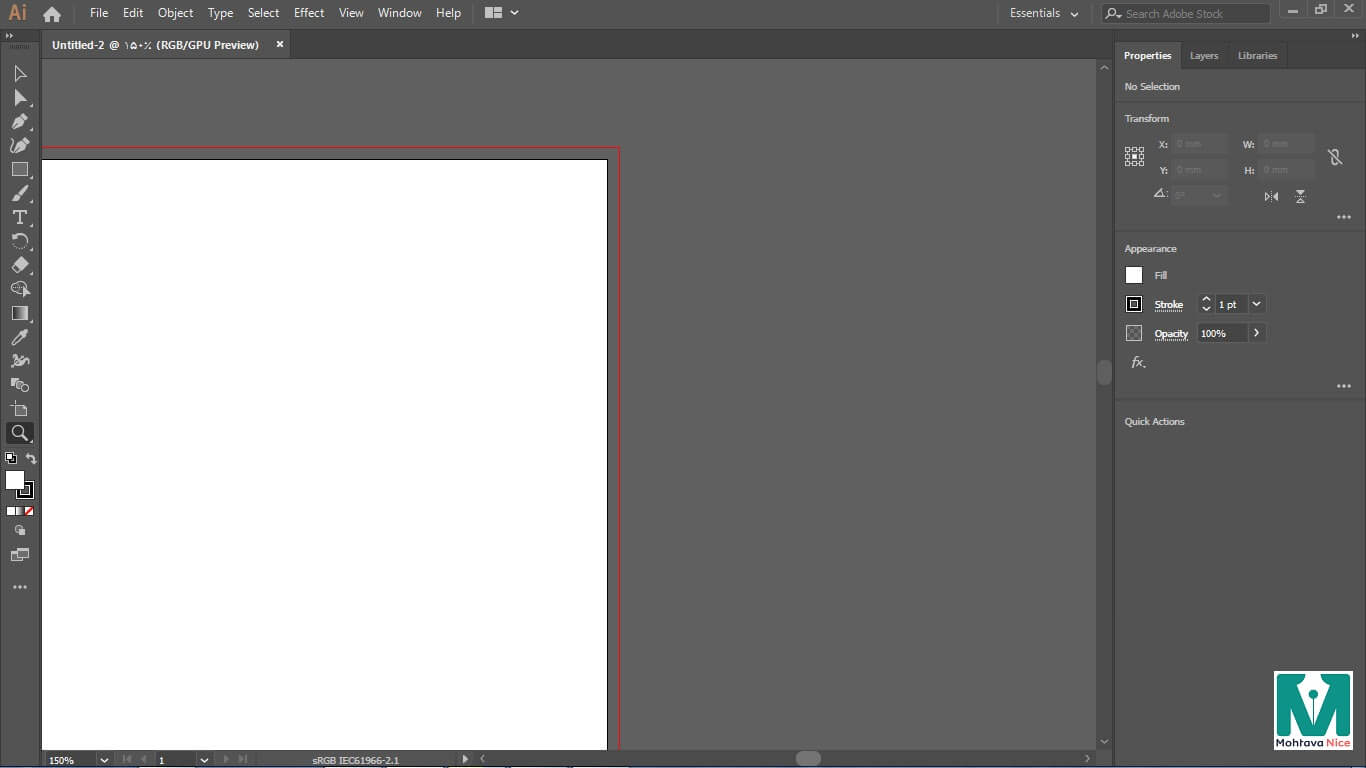Click the Home icon
The height and width of the screenshot is (768, 1366).
[52, 14]
